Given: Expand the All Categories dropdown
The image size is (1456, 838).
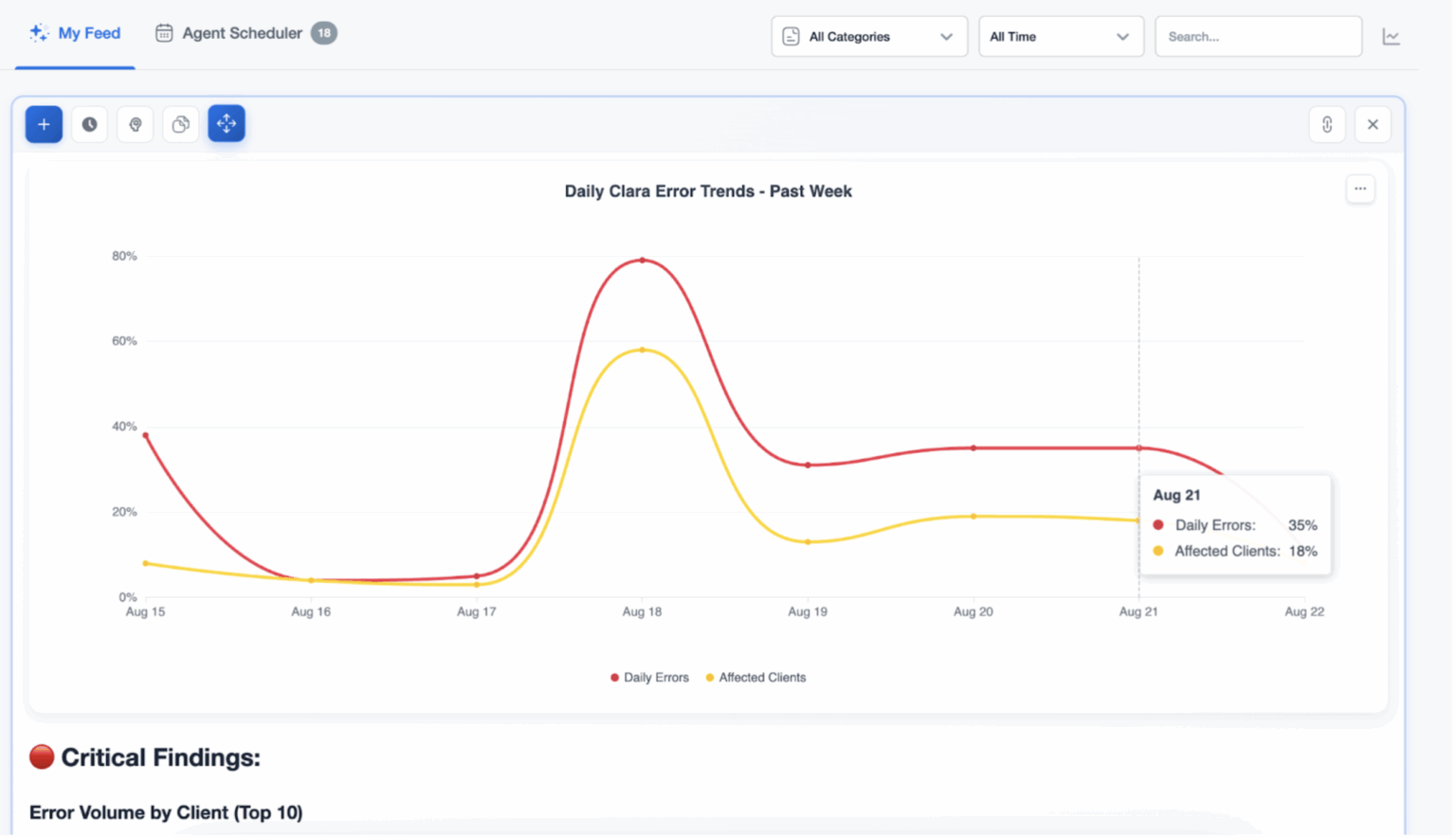Looking at the screenshot, I should [867, 36].
